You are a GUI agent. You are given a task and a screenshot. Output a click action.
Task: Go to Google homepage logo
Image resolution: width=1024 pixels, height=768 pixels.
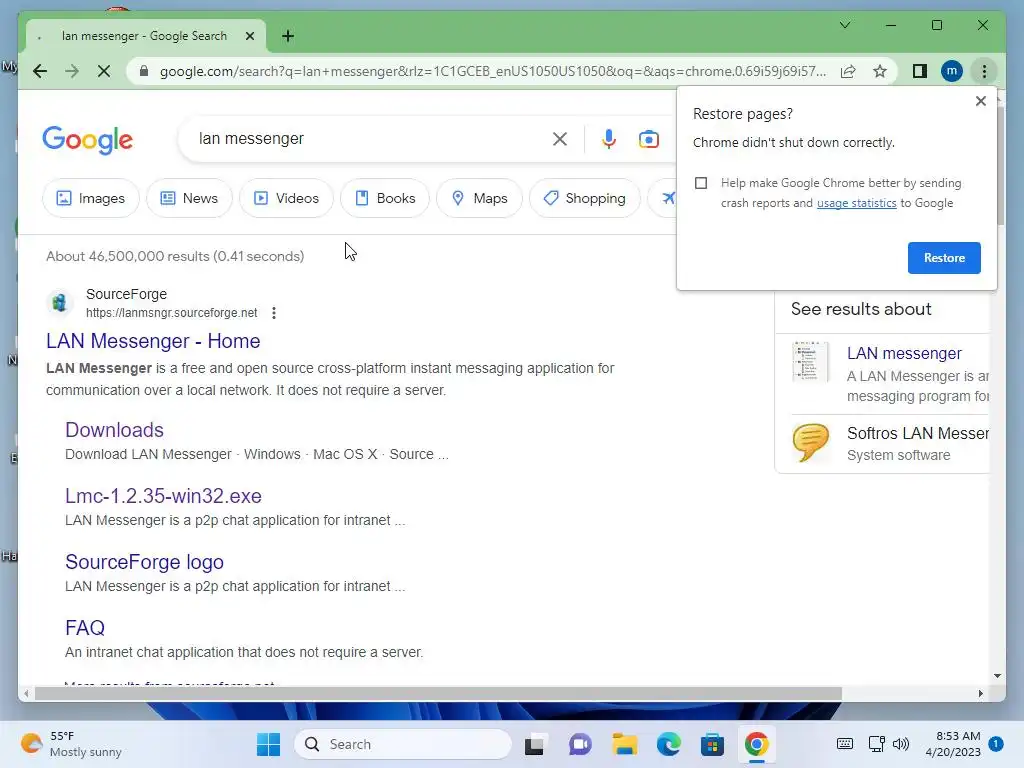click(88, 140)
